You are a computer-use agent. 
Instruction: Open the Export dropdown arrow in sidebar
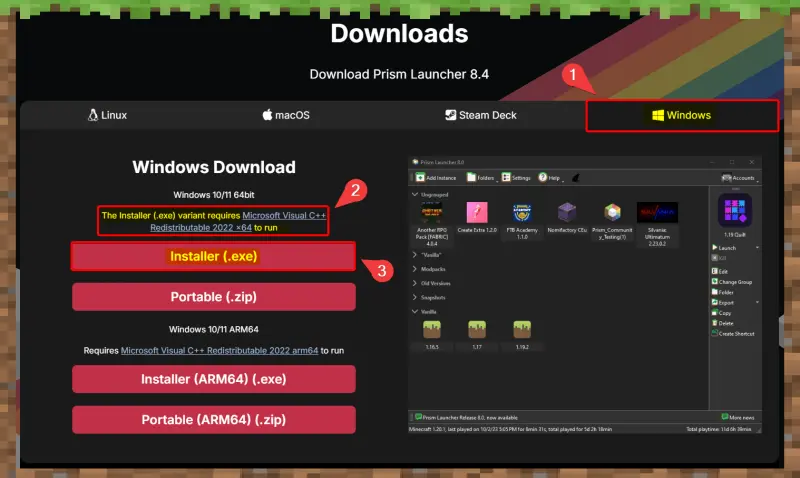point(757,303)
